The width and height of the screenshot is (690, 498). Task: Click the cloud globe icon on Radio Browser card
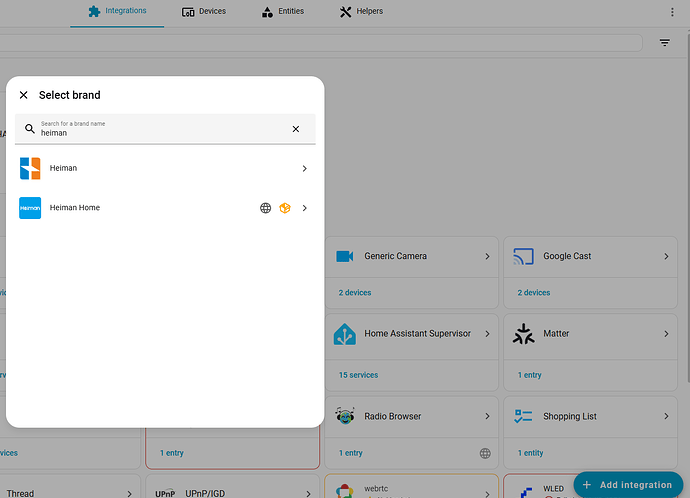coord(485,453)
